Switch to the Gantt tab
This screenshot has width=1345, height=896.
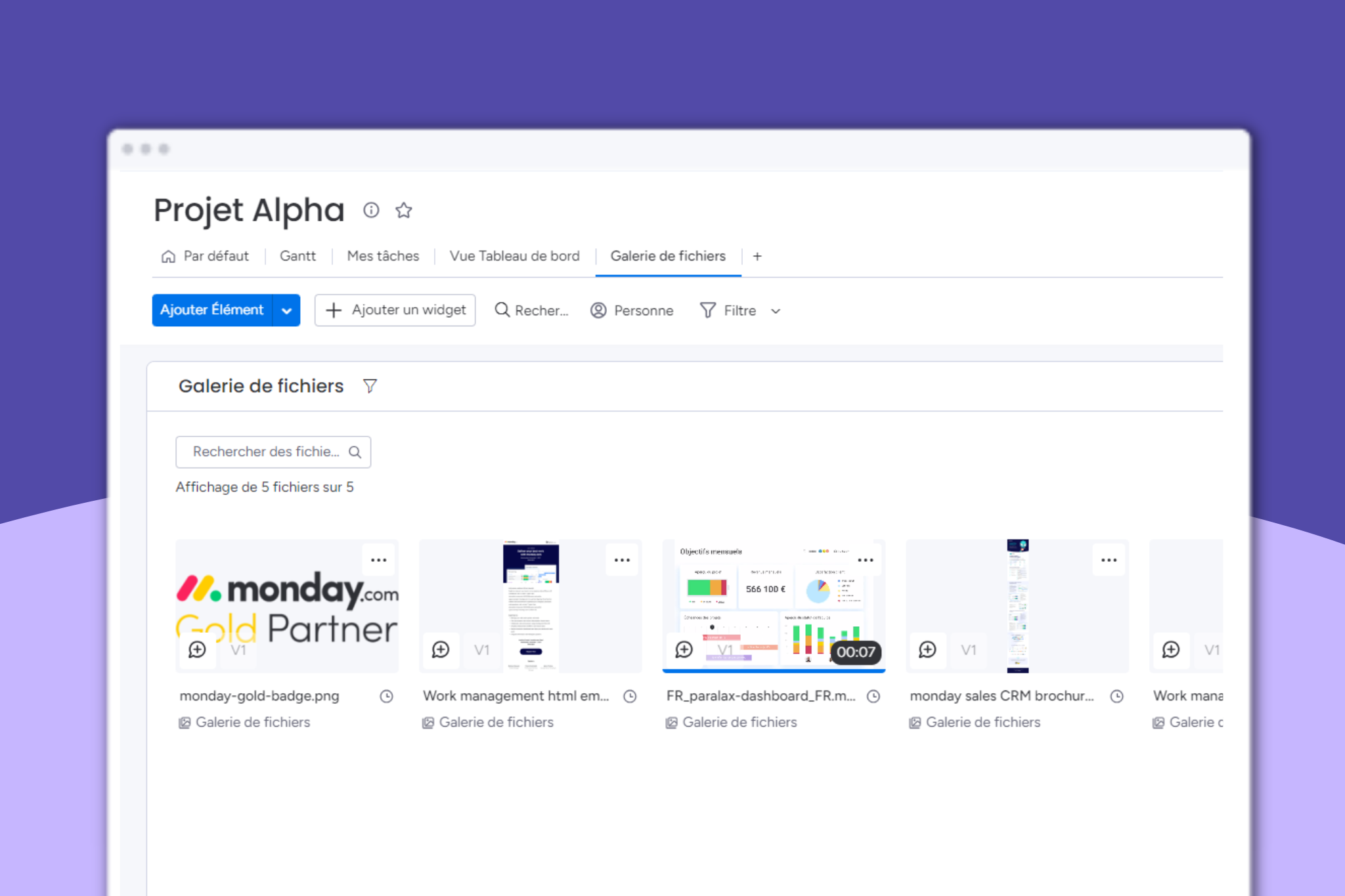tap(298, 256)
